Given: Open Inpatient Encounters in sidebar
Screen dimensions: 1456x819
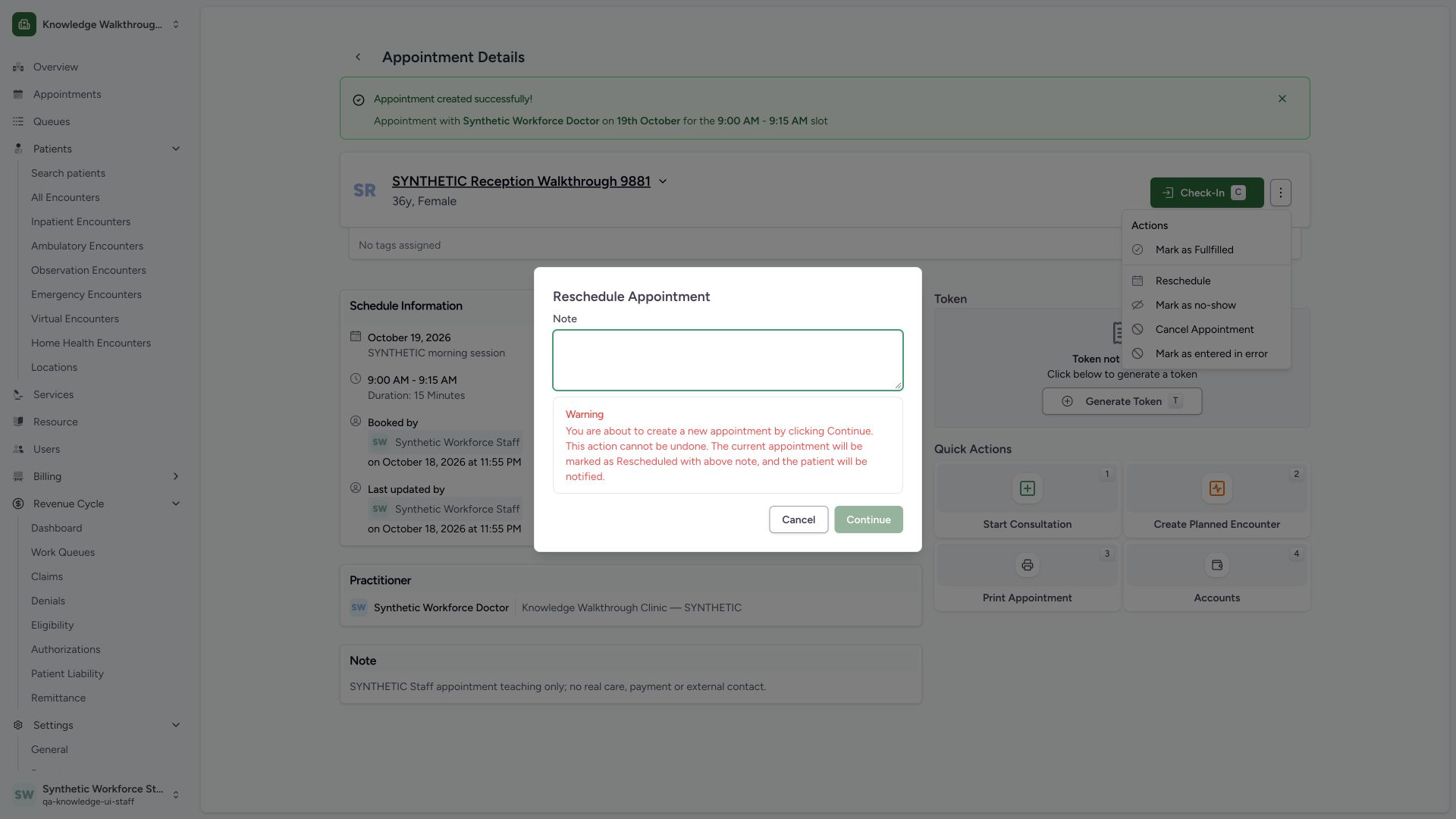Looking at the screenshot, I should click(x=80, y=221).
